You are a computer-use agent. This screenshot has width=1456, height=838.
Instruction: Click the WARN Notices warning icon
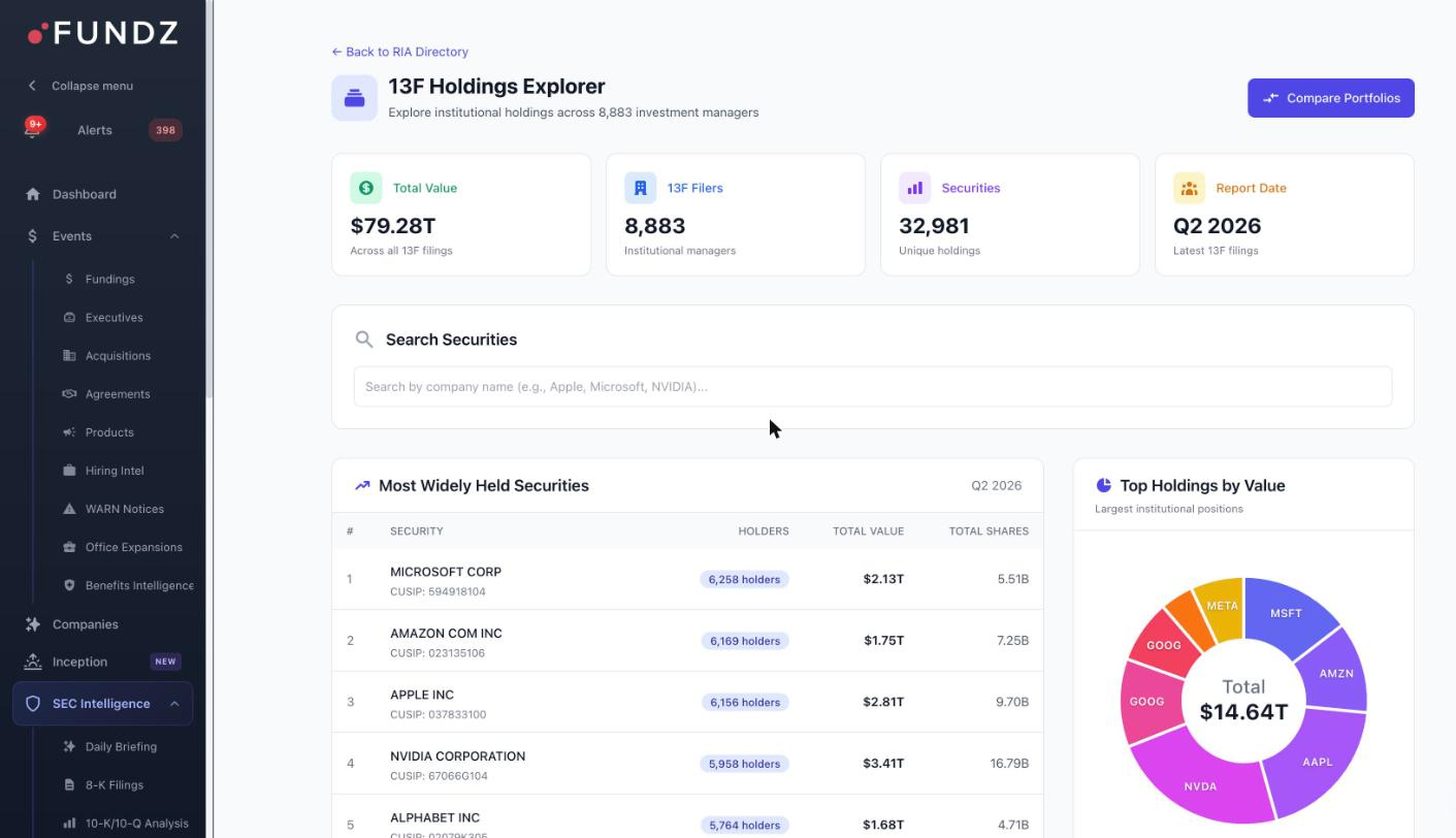(69, 509)
